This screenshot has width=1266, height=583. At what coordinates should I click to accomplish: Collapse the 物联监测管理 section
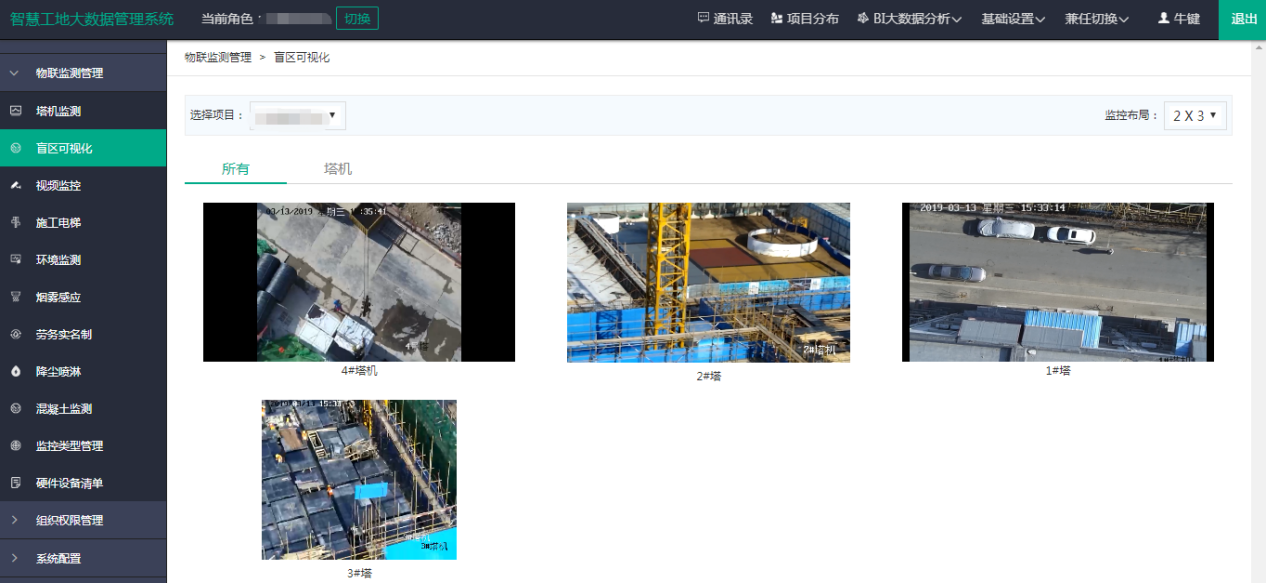(69, 73)
